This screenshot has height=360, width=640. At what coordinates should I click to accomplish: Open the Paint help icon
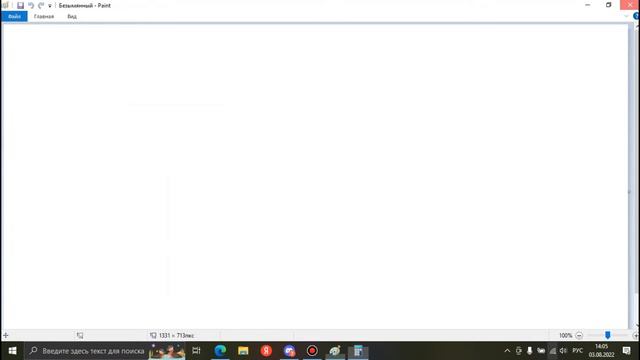click(636, 16)
